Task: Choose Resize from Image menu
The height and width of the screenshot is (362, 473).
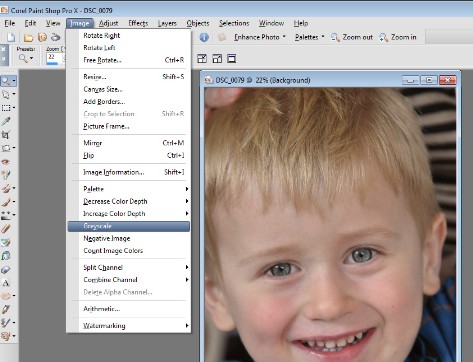Action: (129, 77)
